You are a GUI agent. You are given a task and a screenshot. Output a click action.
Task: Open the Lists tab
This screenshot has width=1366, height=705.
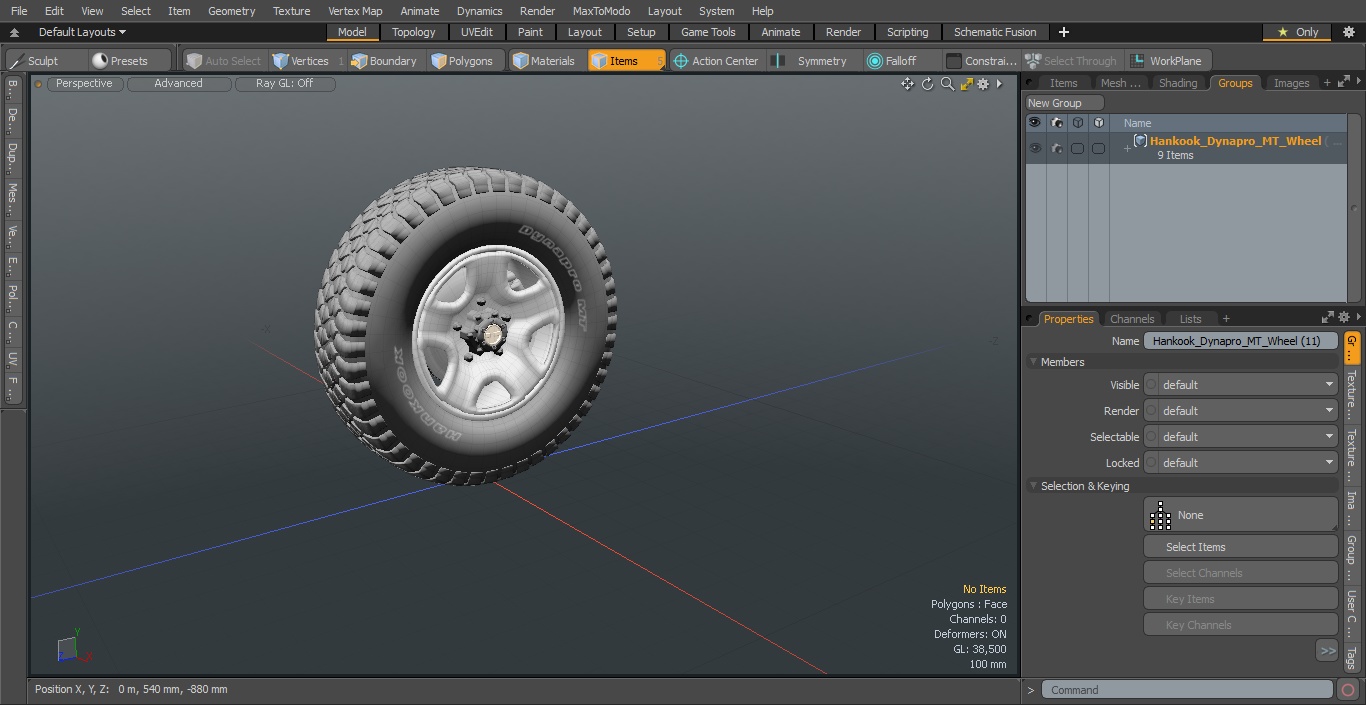[x=1190, y=319]
